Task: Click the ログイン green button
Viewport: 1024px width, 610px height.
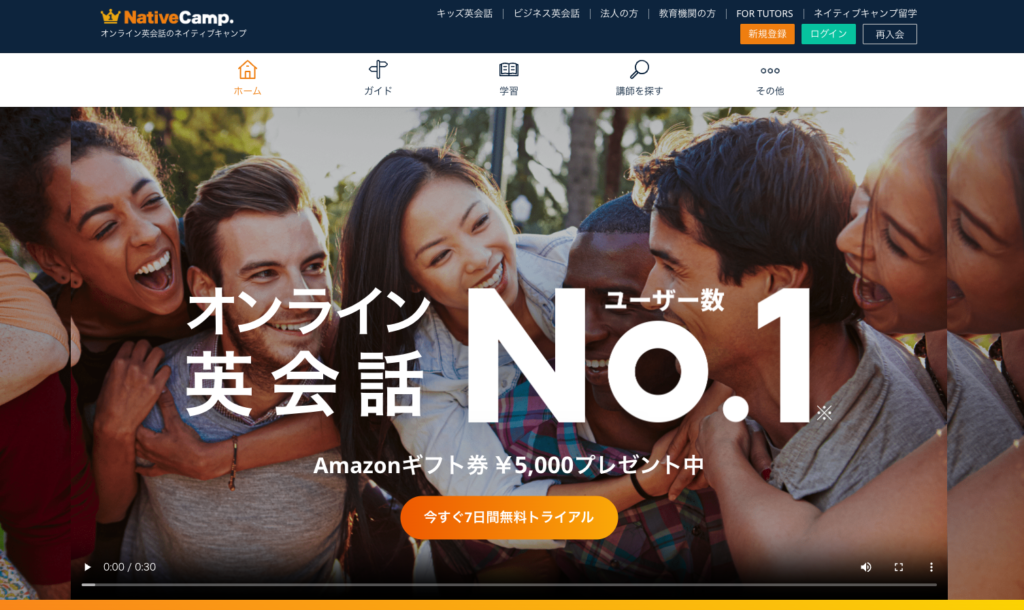Action: (829, 34)
